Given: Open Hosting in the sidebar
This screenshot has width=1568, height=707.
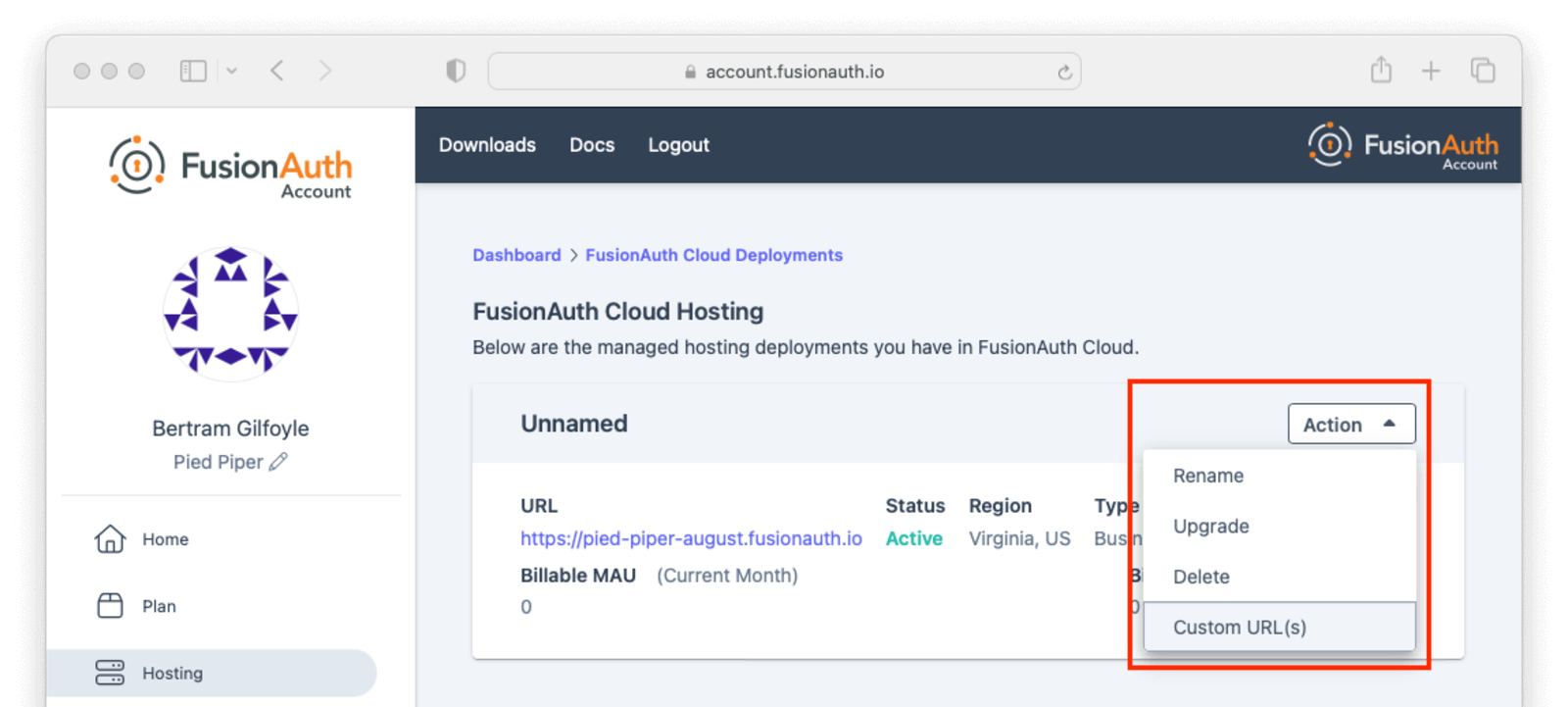Looking at the screenshot, I should tap(212, 673).
